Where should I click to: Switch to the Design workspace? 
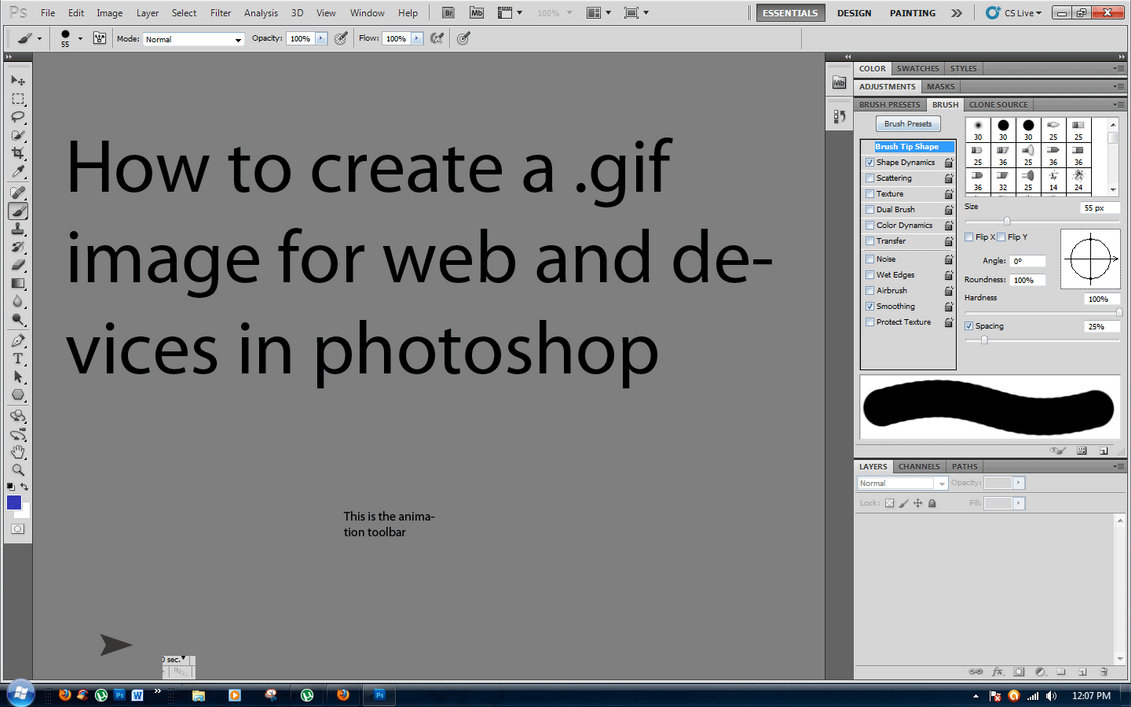[x=854, y=13]
